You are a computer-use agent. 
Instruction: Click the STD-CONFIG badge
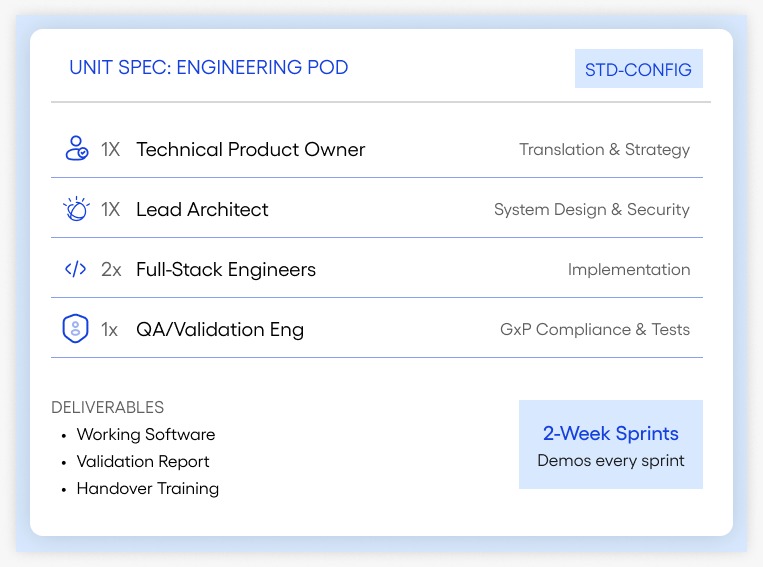638,70
